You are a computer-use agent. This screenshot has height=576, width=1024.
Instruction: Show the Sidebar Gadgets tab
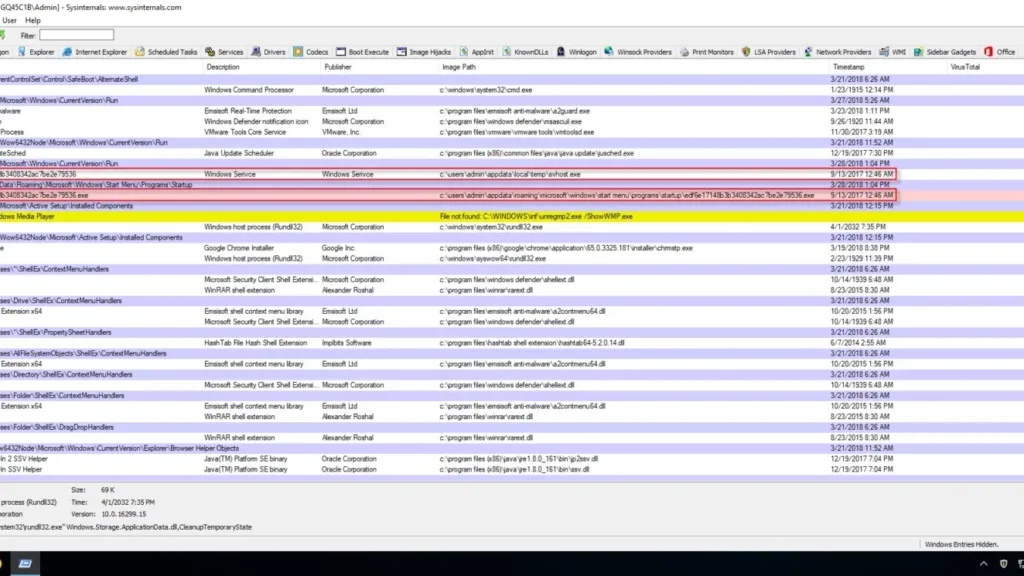(x=945, y=52)
